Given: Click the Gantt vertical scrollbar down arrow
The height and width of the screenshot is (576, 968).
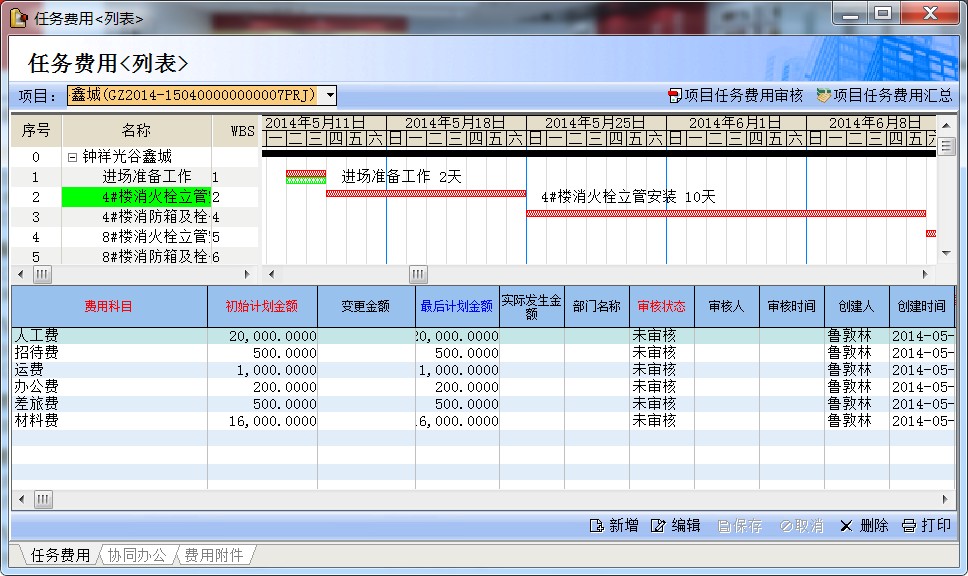Looking at the screenshot, I should (x=945, y=256).
